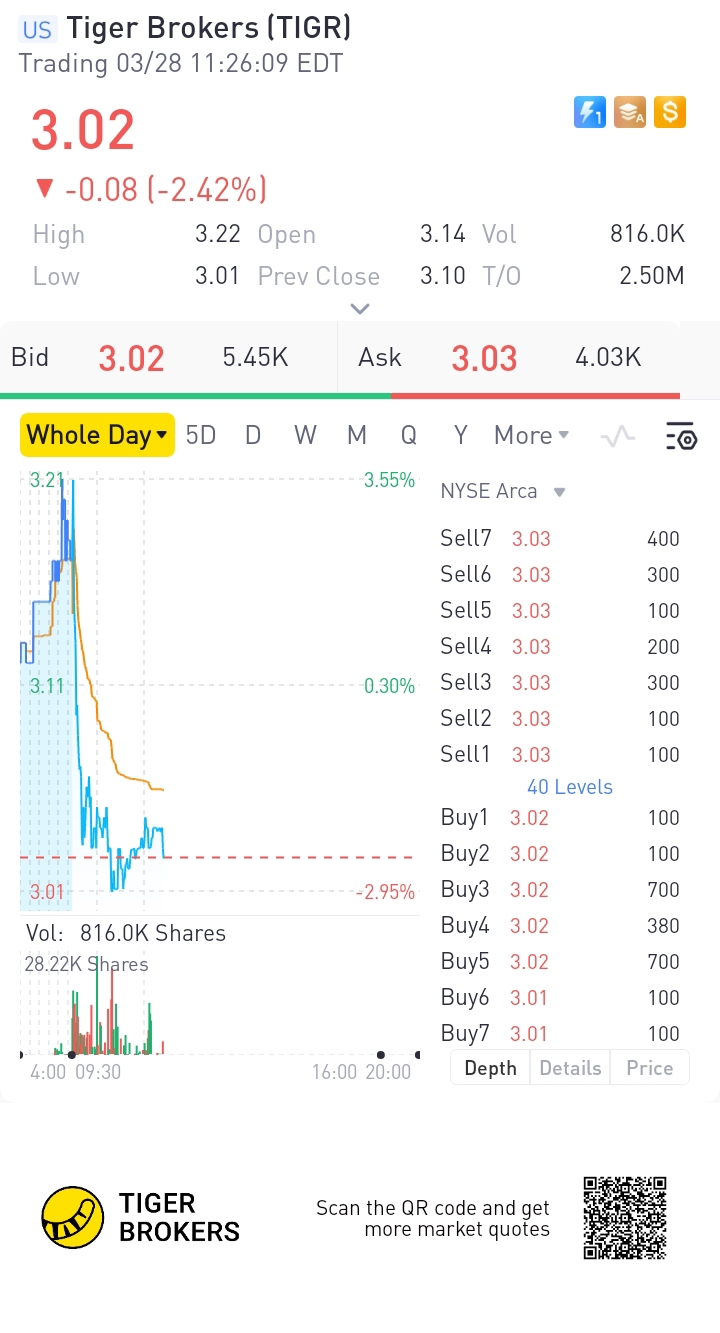Select the Sell7 order row
The width and height of the screenshot is (720, 1333).
(560, 539)
